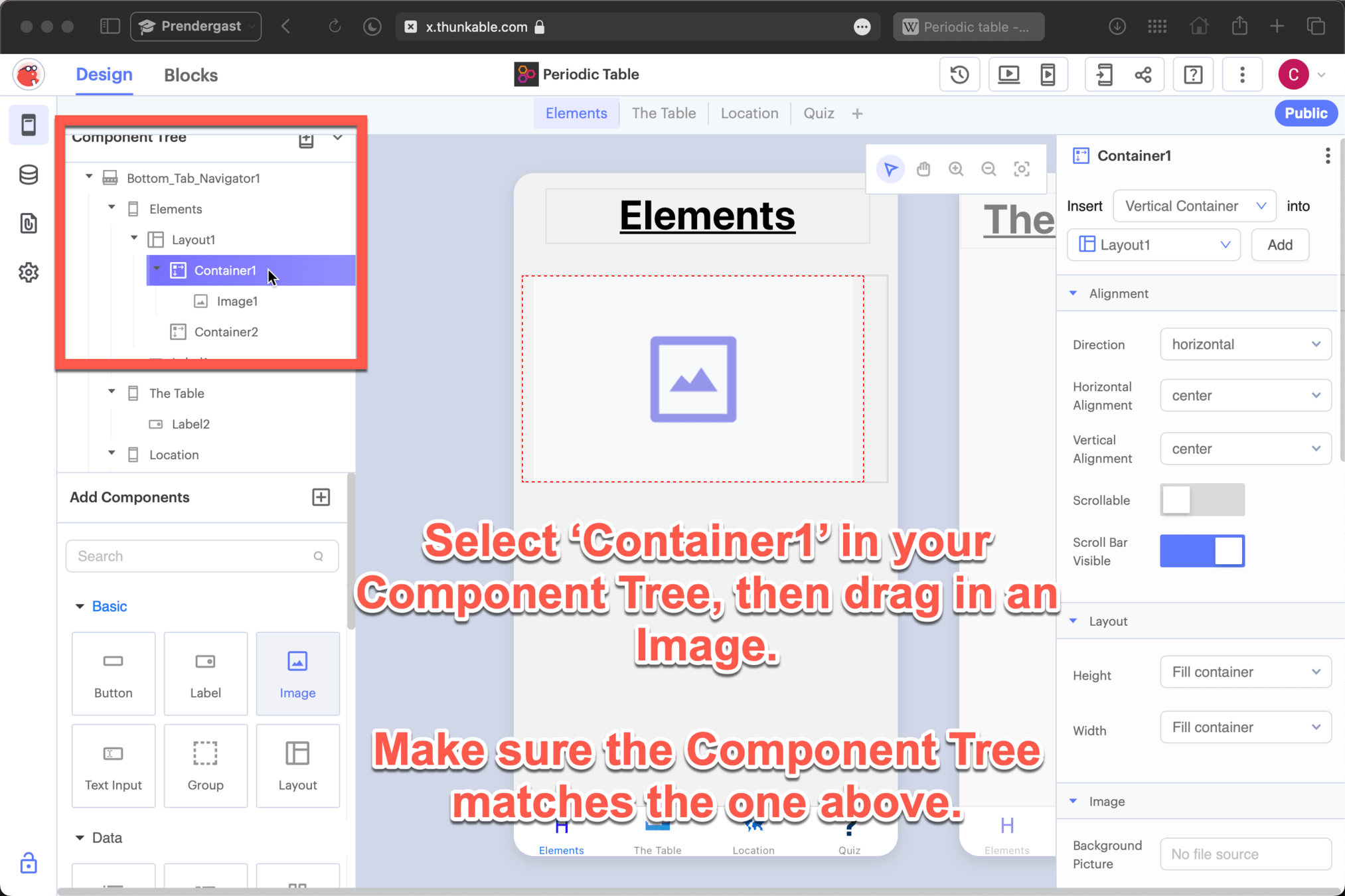The height and width of the screenshot is (896, 1345).
Task: Collapse the Alignment section
Action: point(1073,293)
